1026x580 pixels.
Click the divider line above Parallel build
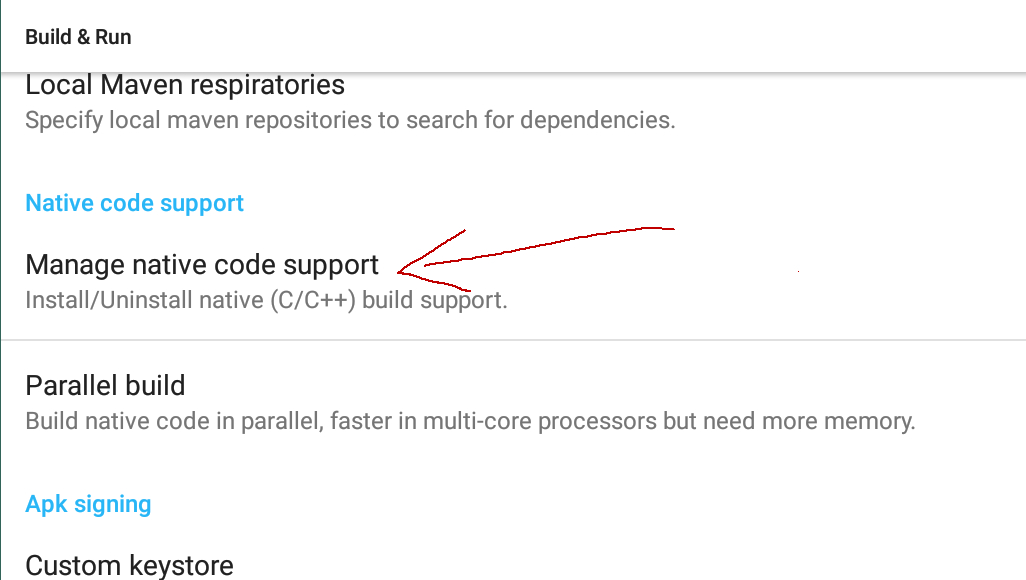(513, 340)
